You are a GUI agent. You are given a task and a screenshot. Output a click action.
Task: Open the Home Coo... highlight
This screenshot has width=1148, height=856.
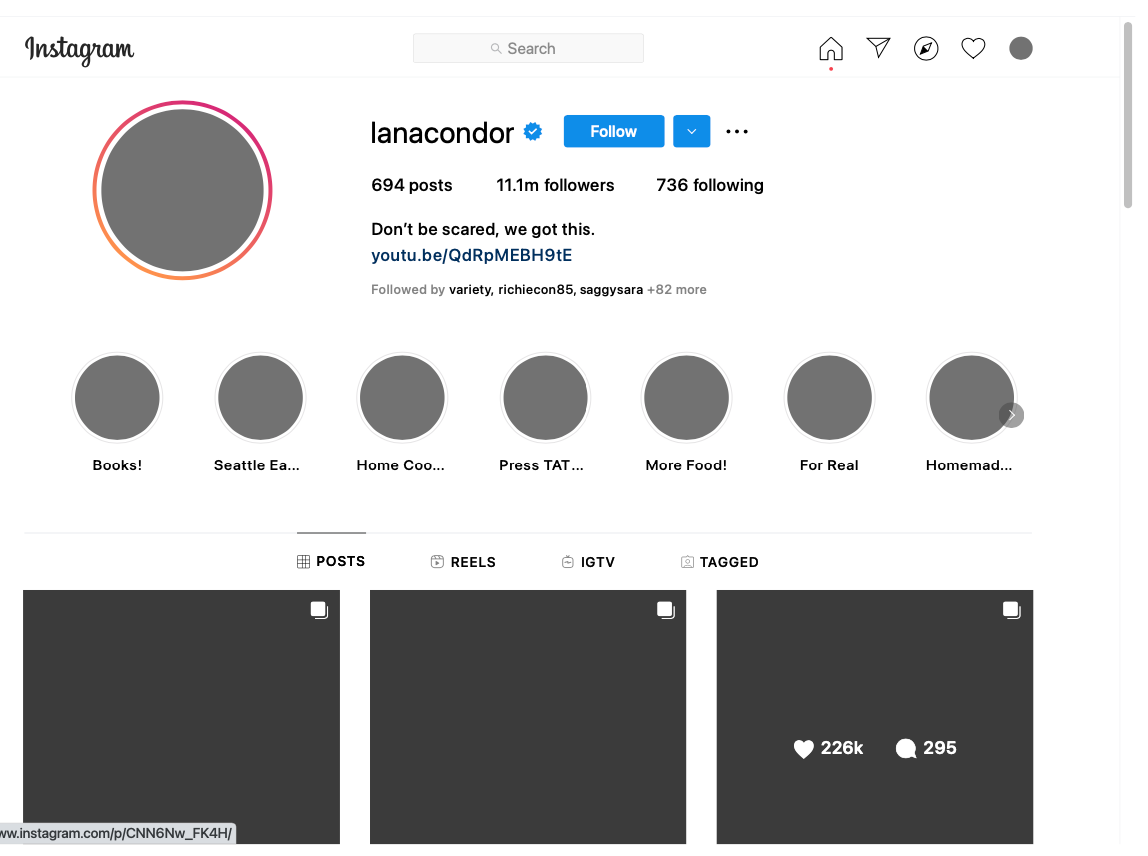coord(402,398)
